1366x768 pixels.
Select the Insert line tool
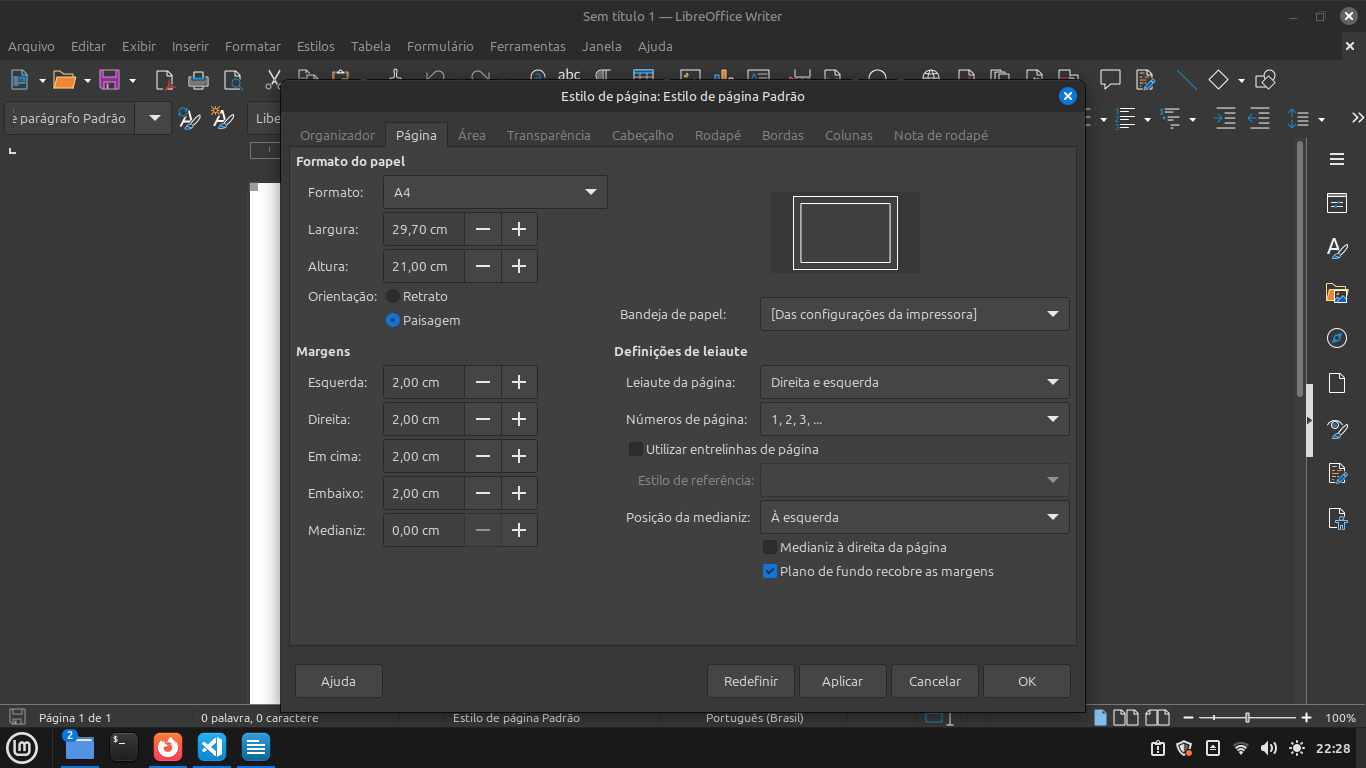(1186, 80)
